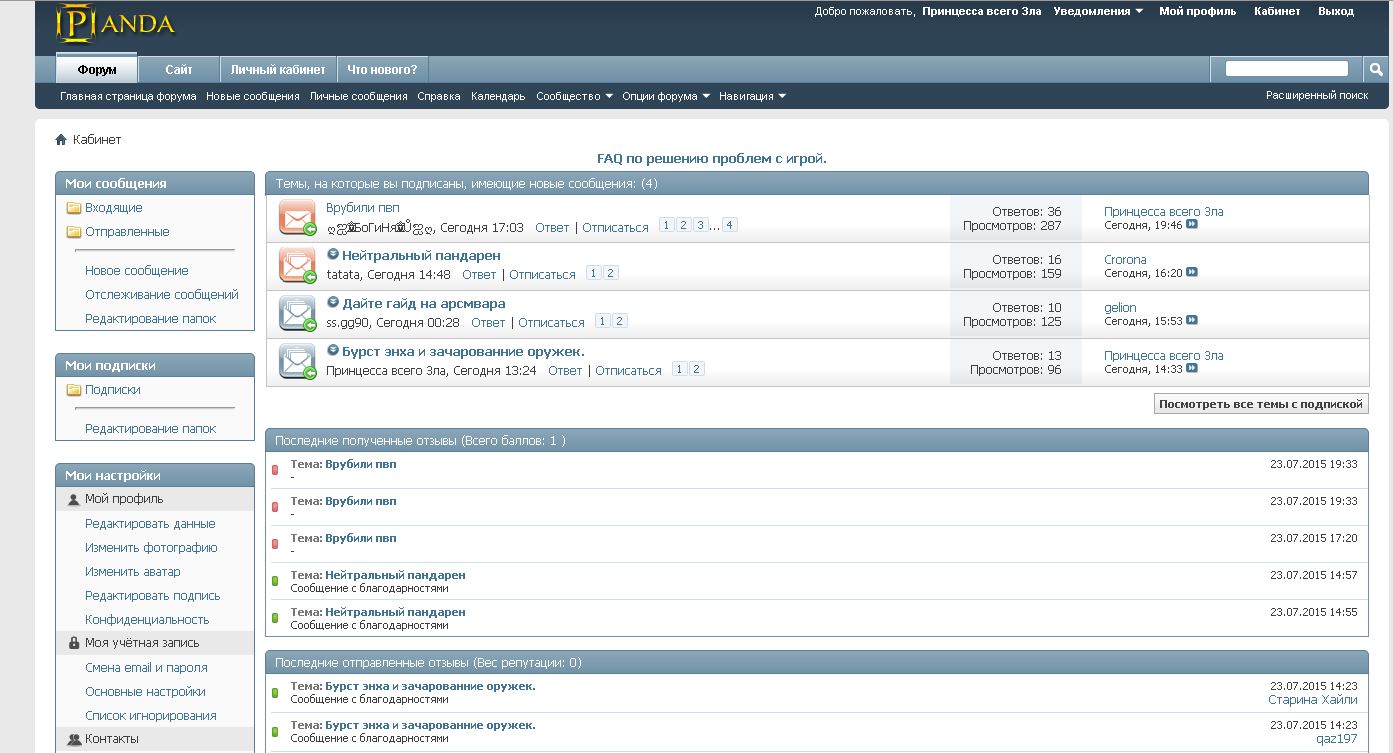1393x753 pixels.
Task: Click the envelope icon for Врубили пвп
Action: point(297,218)
